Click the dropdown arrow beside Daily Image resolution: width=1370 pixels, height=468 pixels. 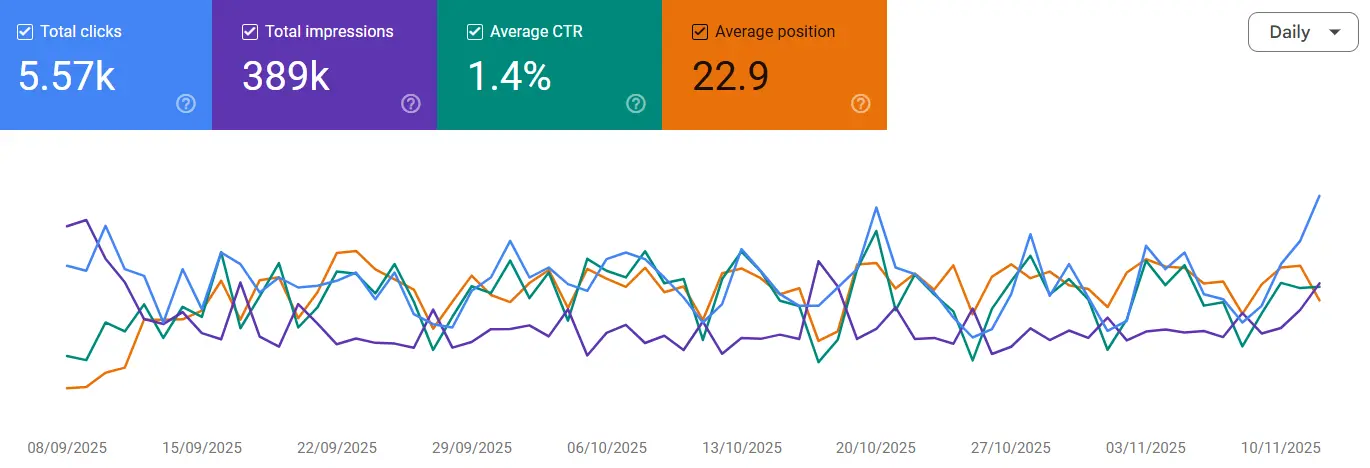[x=1334, y=32]
